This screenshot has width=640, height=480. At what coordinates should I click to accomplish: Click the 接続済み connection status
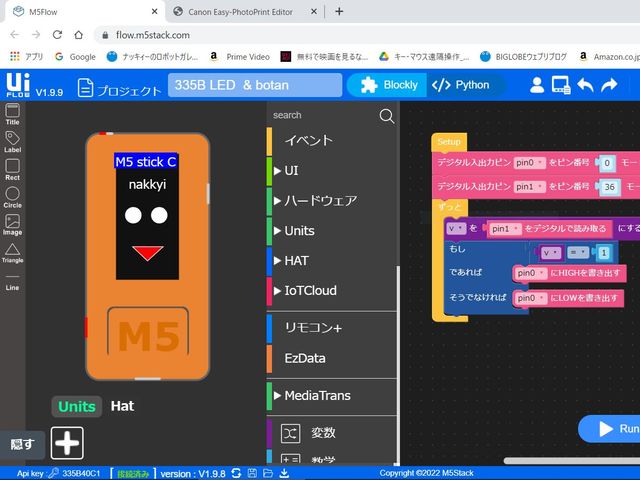point(133,474)
